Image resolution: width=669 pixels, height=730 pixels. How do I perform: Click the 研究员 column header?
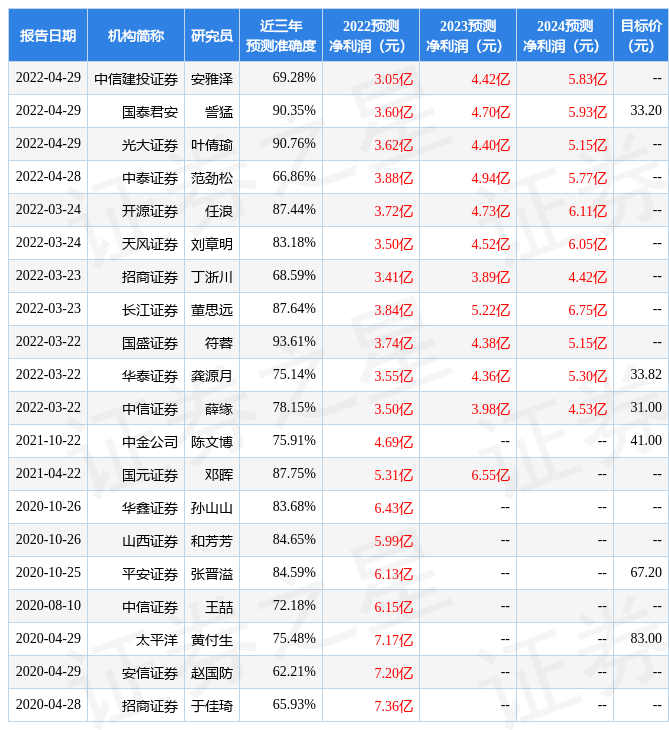(x=212, y=35)
